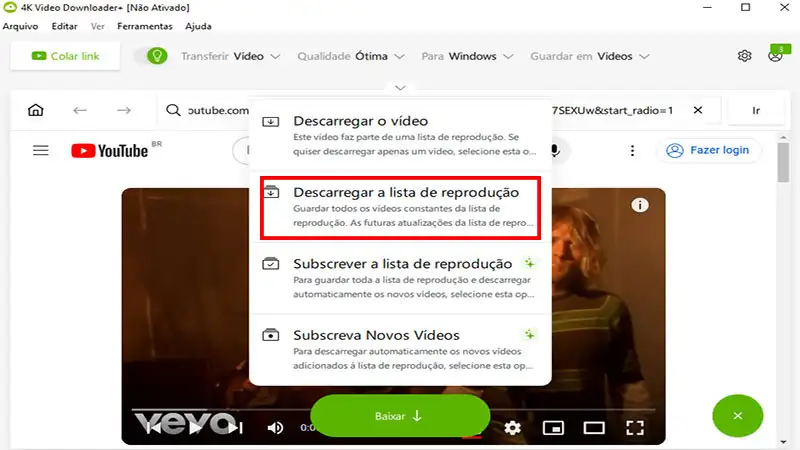Open the Para Windows dropdown
The image size is (800, 450).
click(467, 56)
